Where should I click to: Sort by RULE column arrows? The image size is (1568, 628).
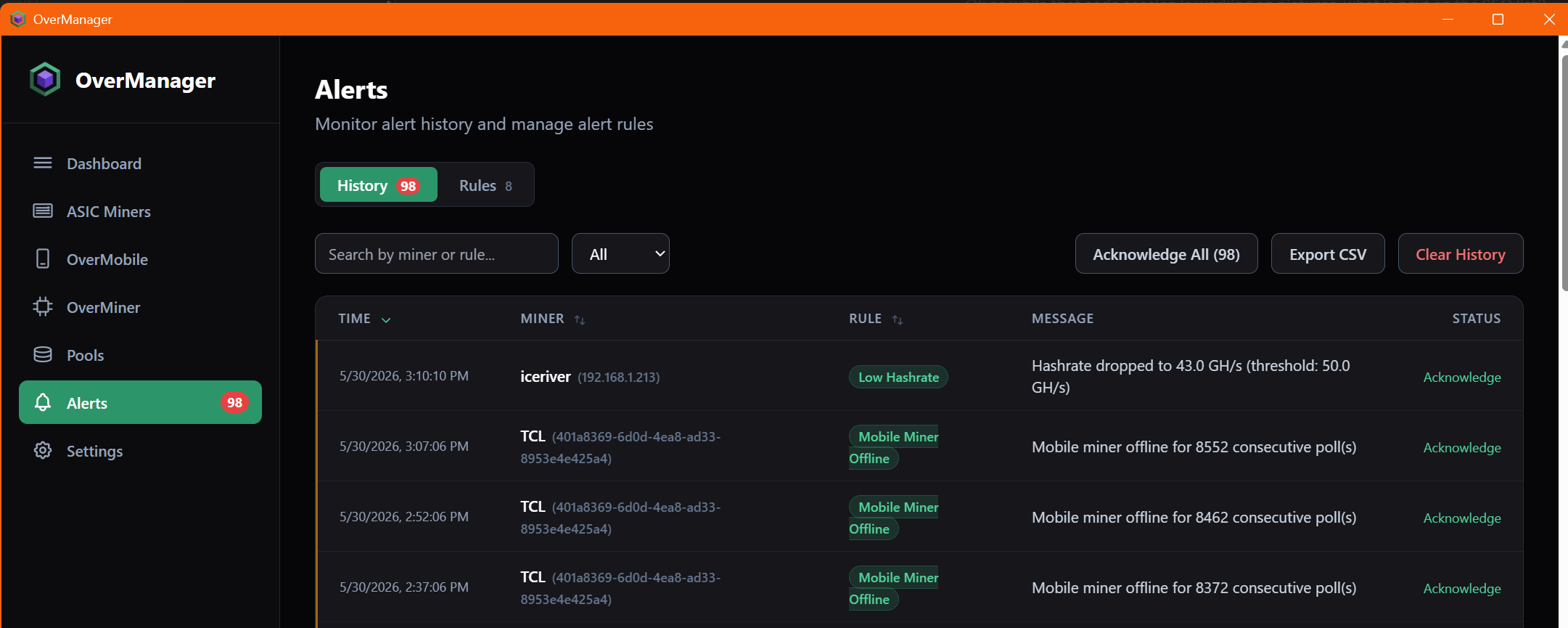pyautogui.click(x=898, y=319)
